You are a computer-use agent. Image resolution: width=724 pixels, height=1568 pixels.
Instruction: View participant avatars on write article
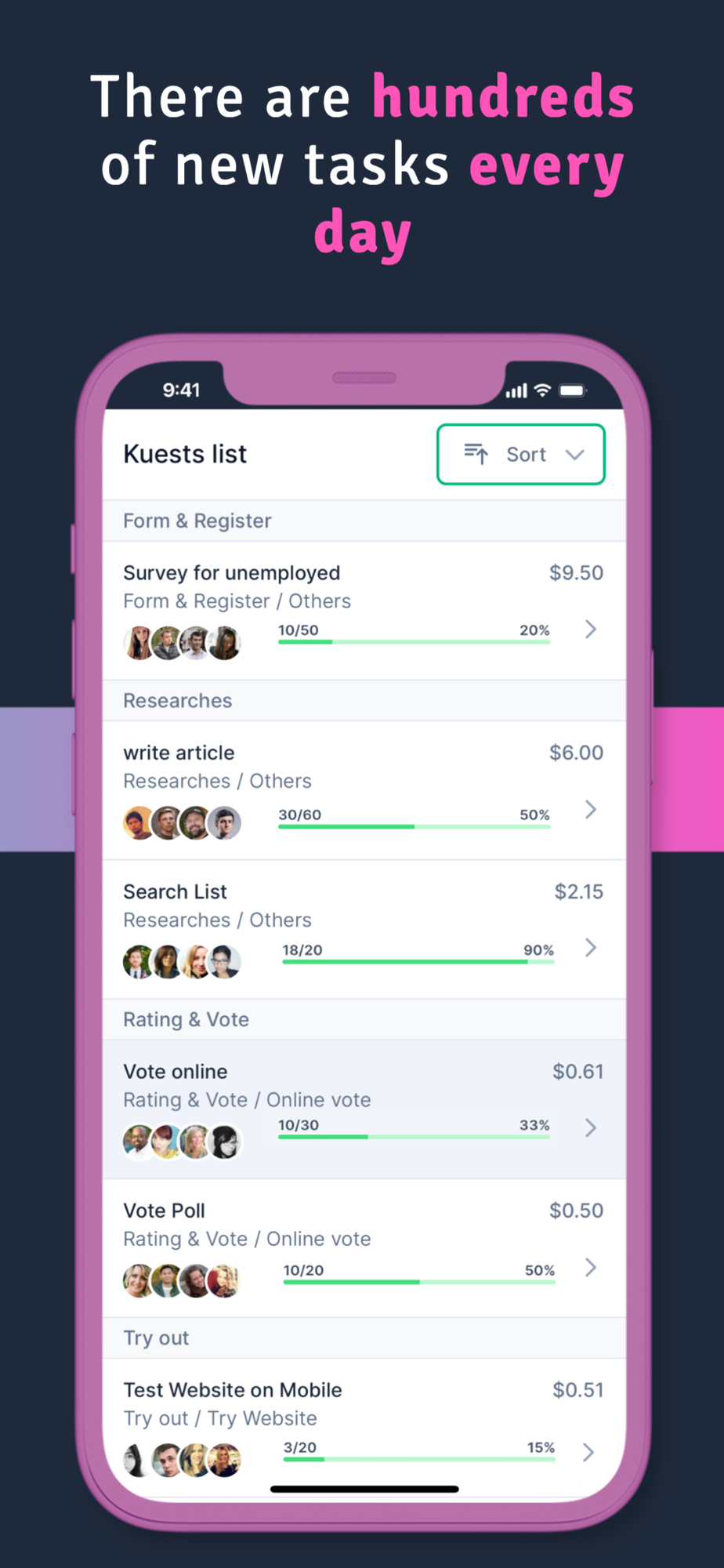(182, 822)
